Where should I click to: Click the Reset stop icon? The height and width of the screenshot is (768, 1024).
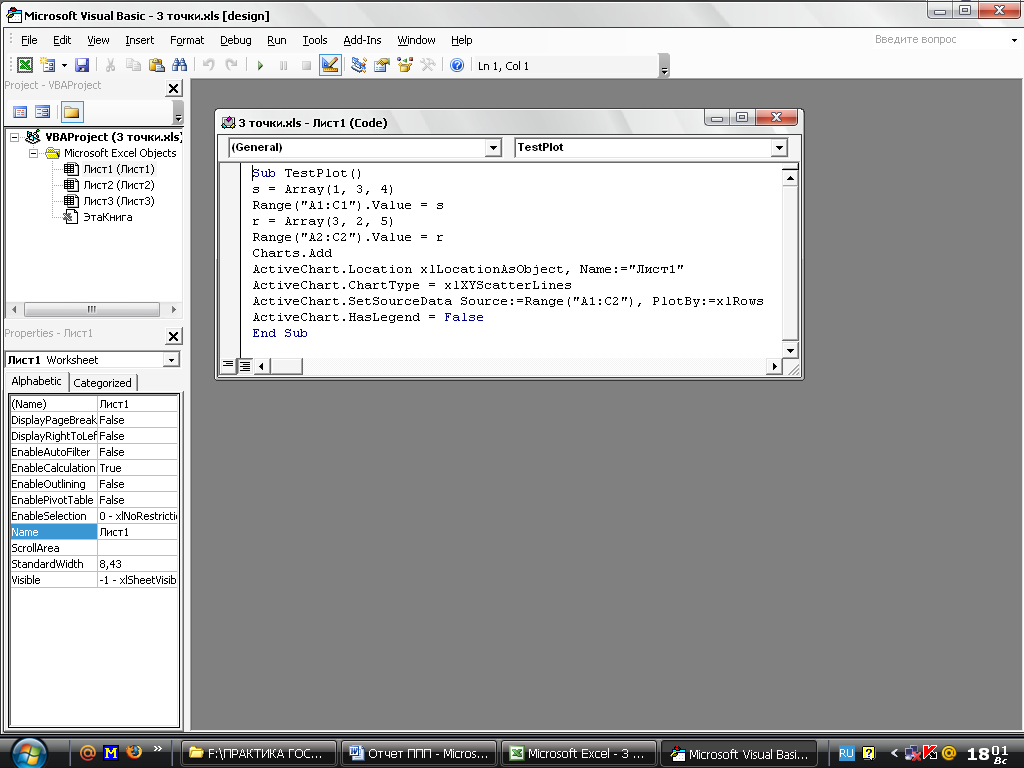(306, 65)
